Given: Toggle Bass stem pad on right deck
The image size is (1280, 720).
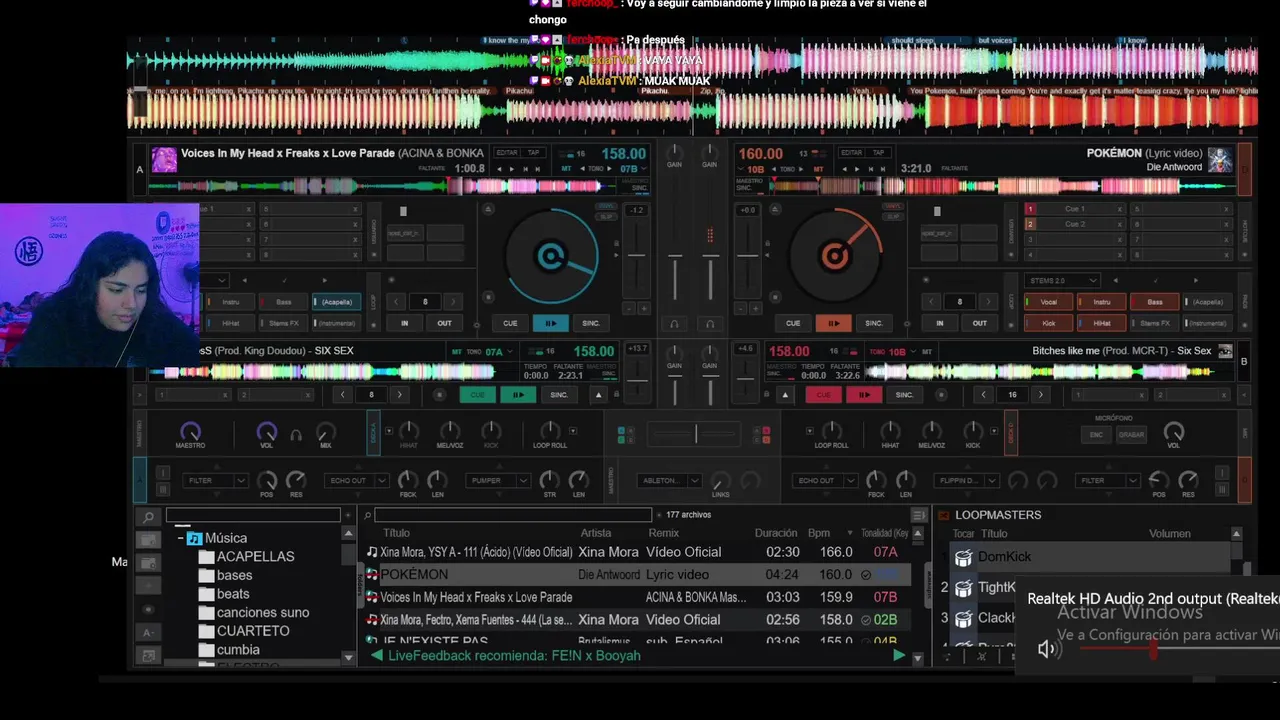Looking at the screenshot, I should [1155, 302].
